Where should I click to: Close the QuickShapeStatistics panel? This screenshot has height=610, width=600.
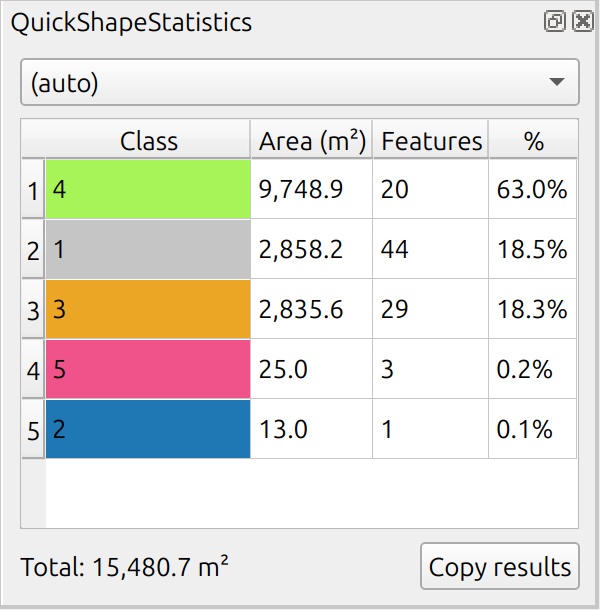coord(582,21)
